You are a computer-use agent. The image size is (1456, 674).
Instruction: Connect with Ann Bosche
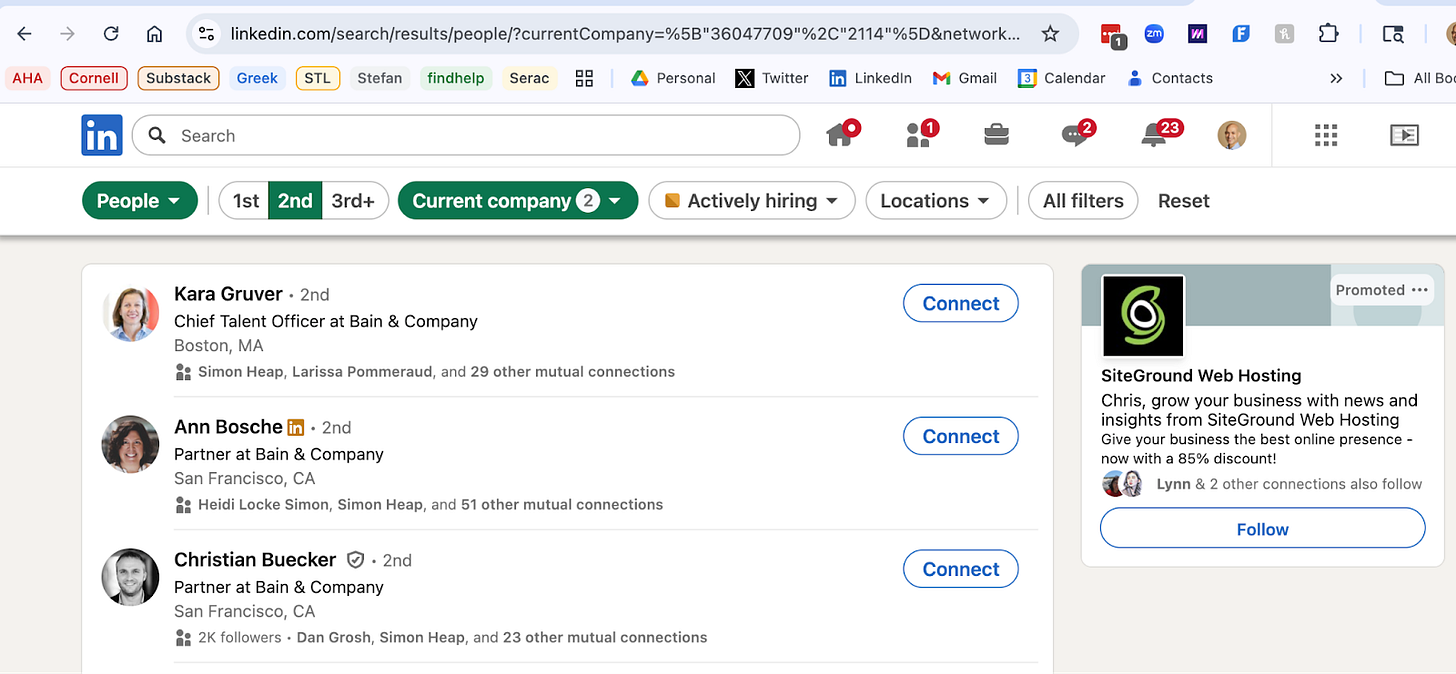coord(961,436)
